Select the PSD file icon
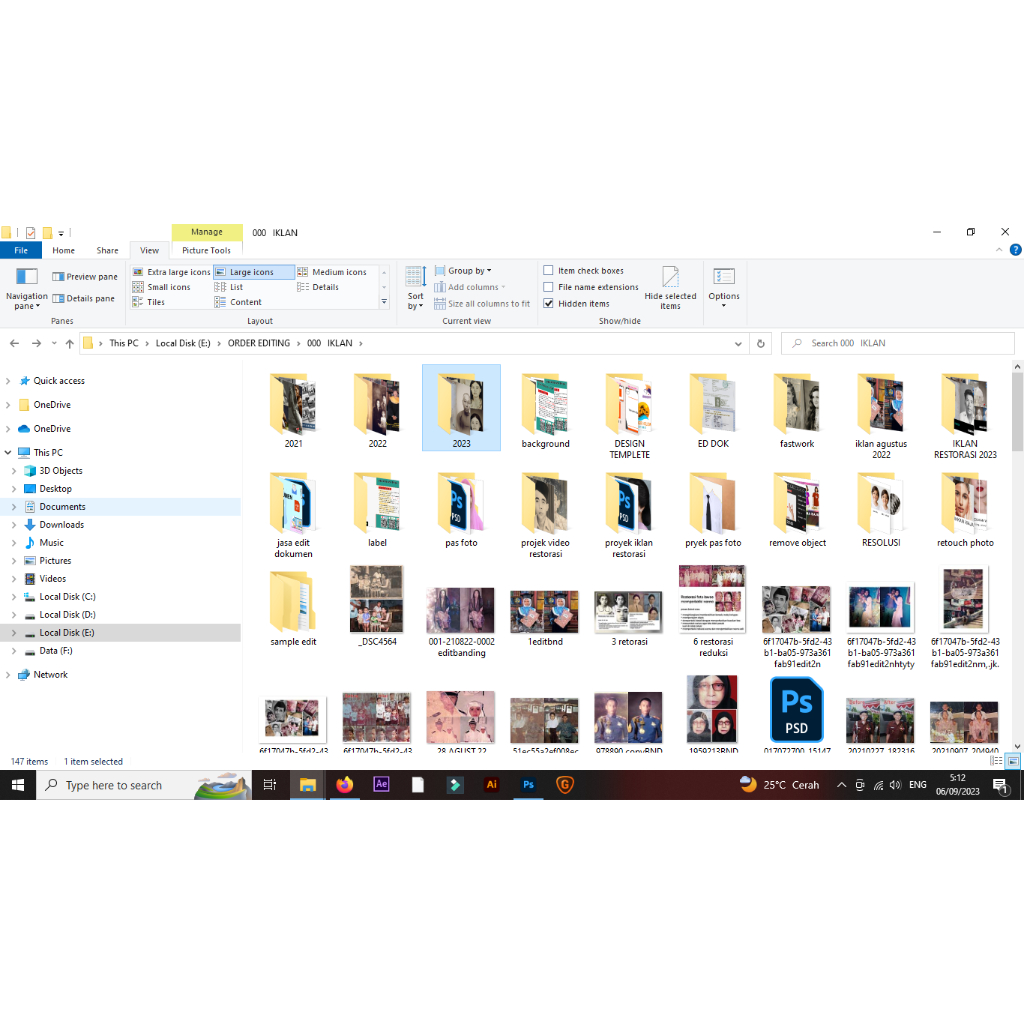This screenshot has width=1024, height=1024. [x=796, y=710]
